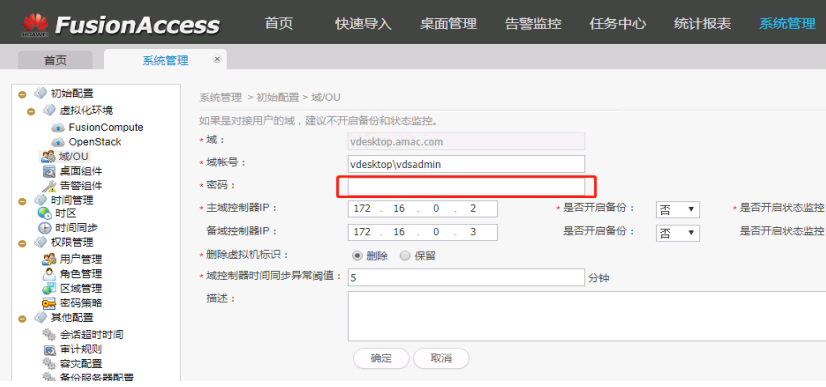
Task: Close the 系统管理 tab
Action: click(217, 59)
